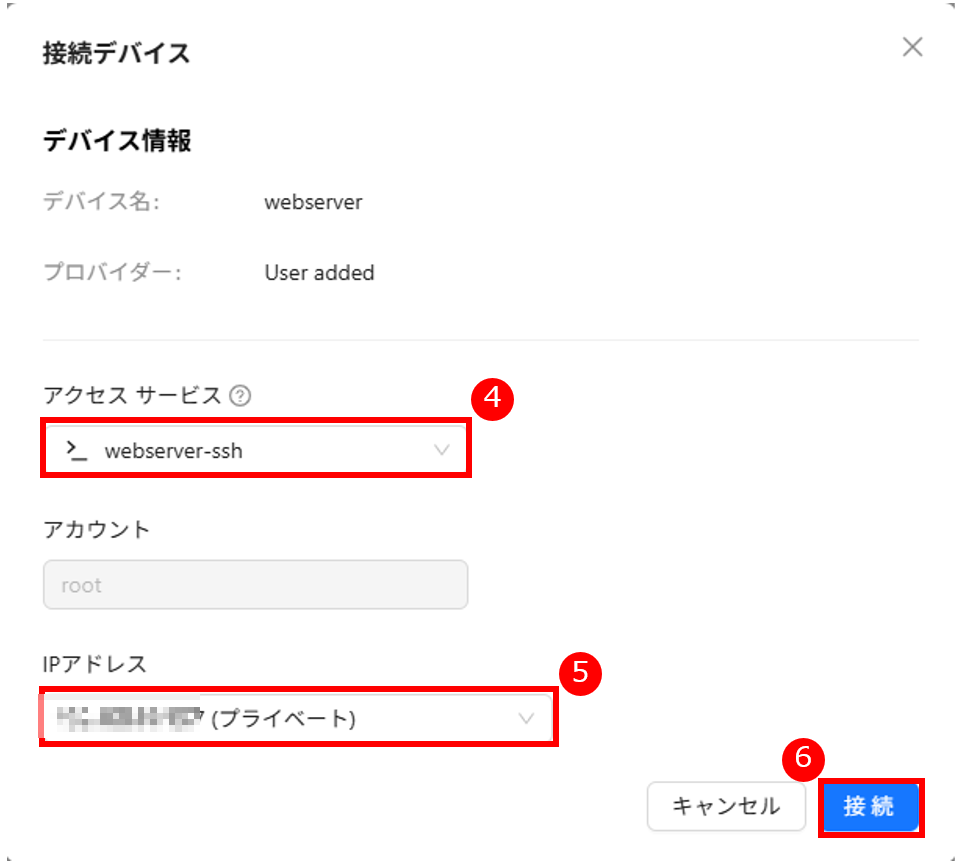Open the webserver-ssh access service dropdown
This screenshot has height=863, width=957.
point(255,451)
